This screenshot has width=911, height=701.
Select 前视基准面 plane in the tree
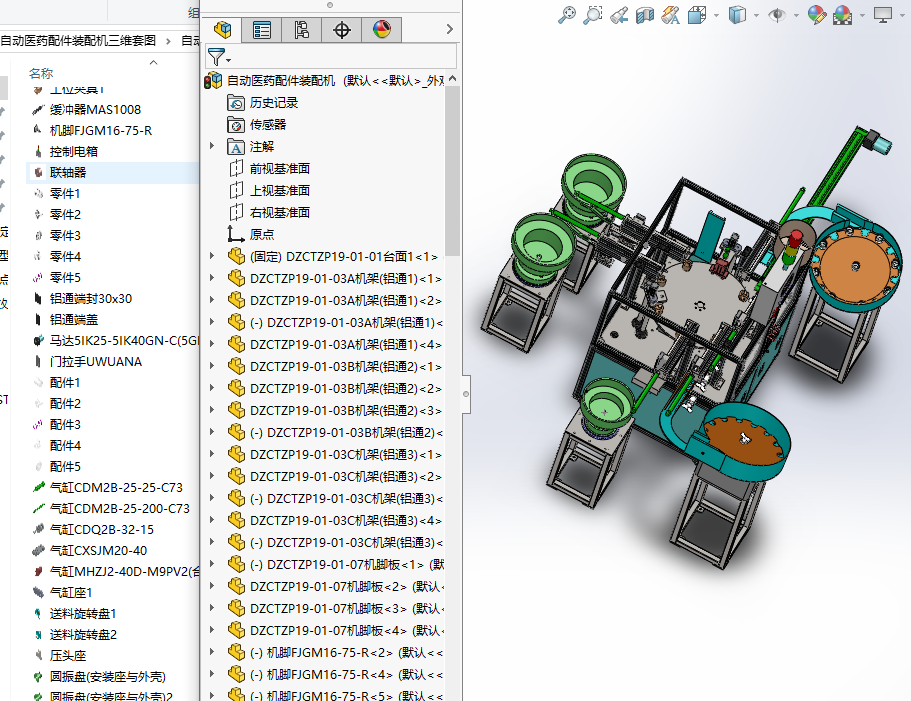click(279, 168)
